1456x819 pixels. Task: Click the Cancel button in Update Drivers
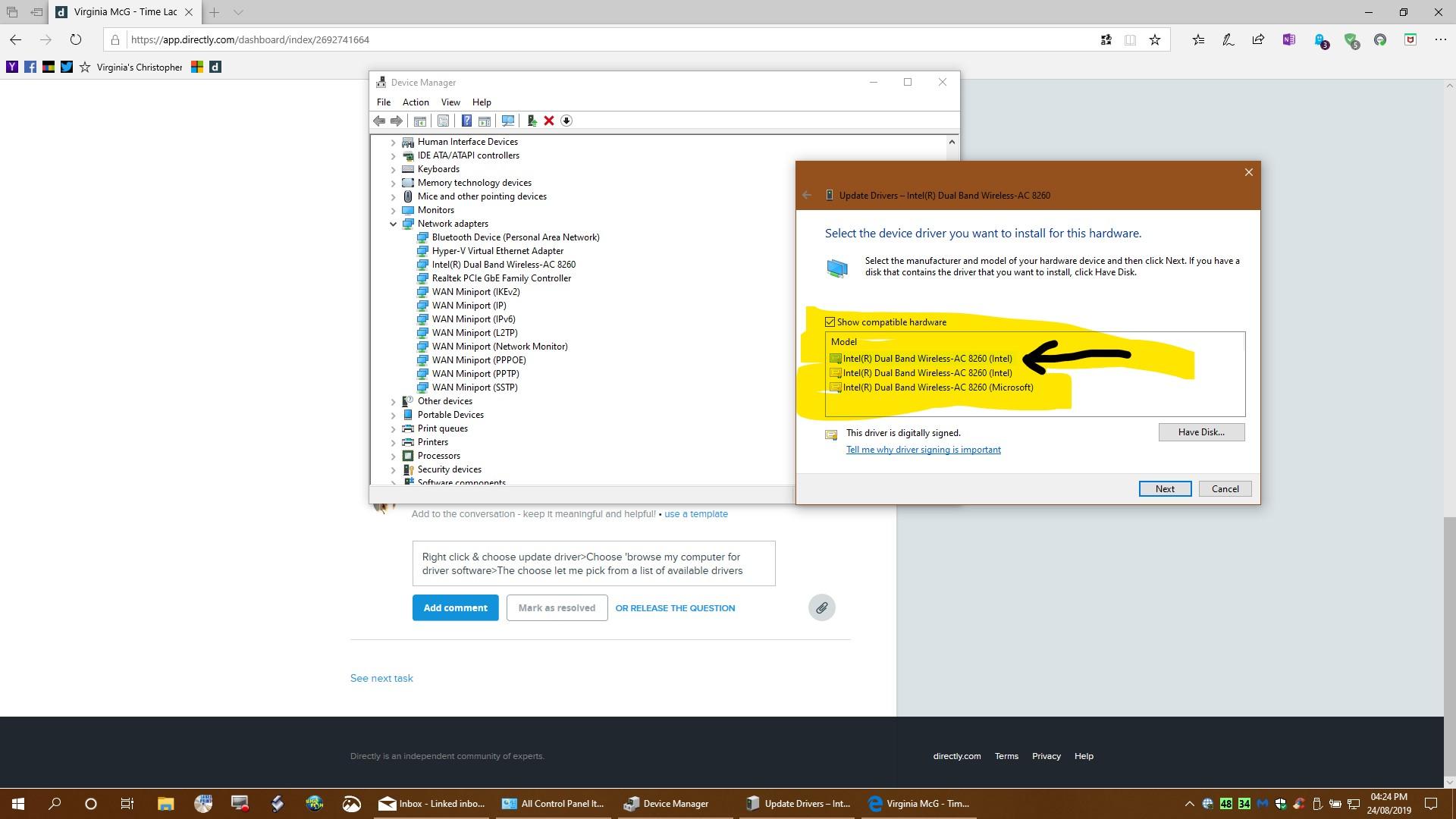click(x=1225, y=489)
